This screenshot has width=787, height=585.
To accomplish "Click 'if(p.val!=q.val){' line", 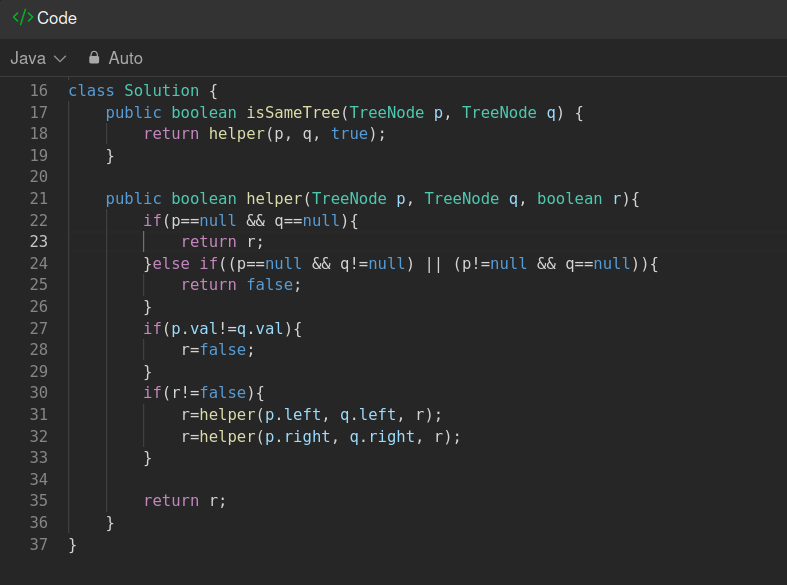I will tap(222, 329).
